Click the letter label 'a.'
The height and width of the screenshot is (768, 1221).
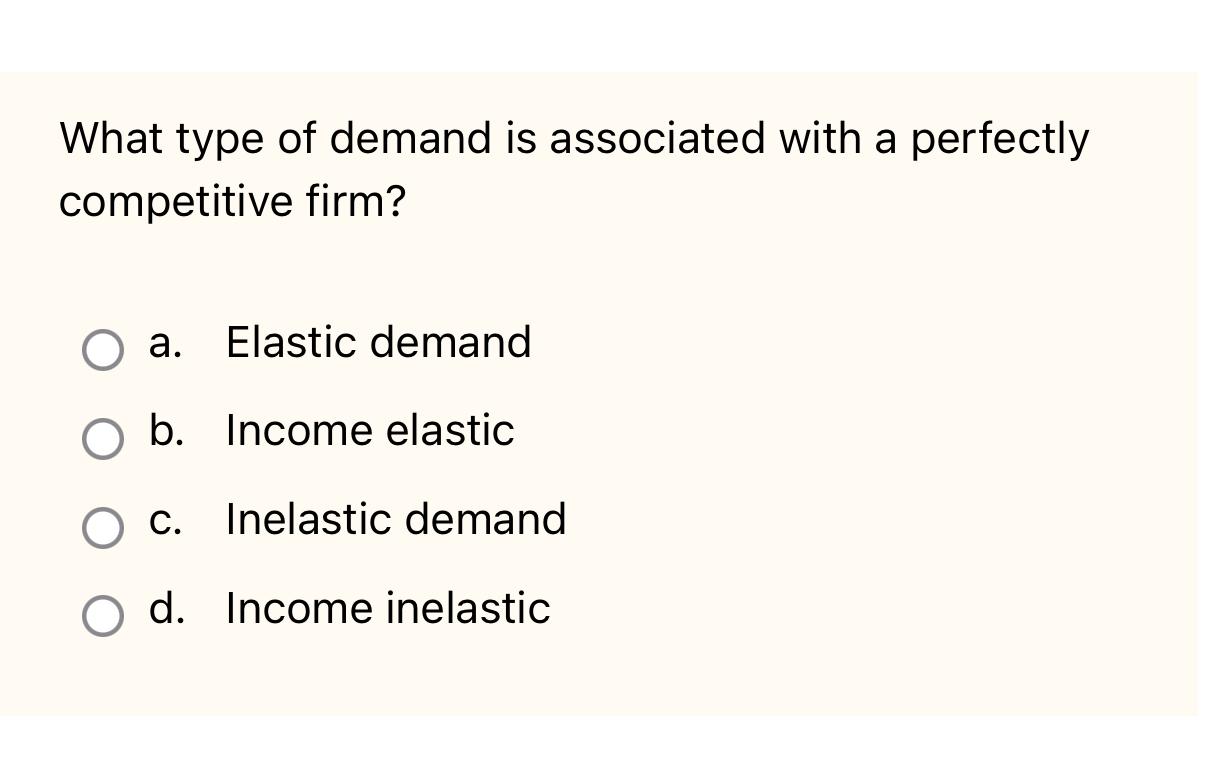166,343
